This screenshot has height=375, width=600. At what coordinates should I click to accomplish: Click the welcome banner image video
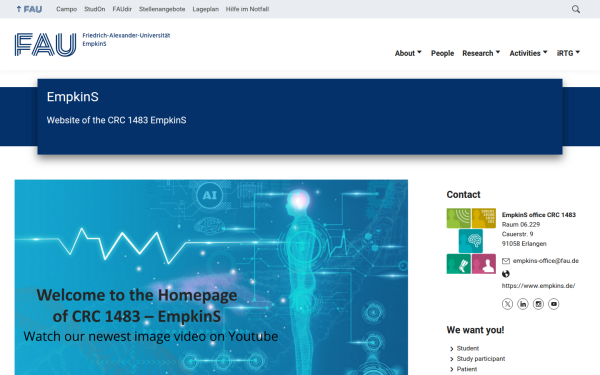[x=211, y=277]
